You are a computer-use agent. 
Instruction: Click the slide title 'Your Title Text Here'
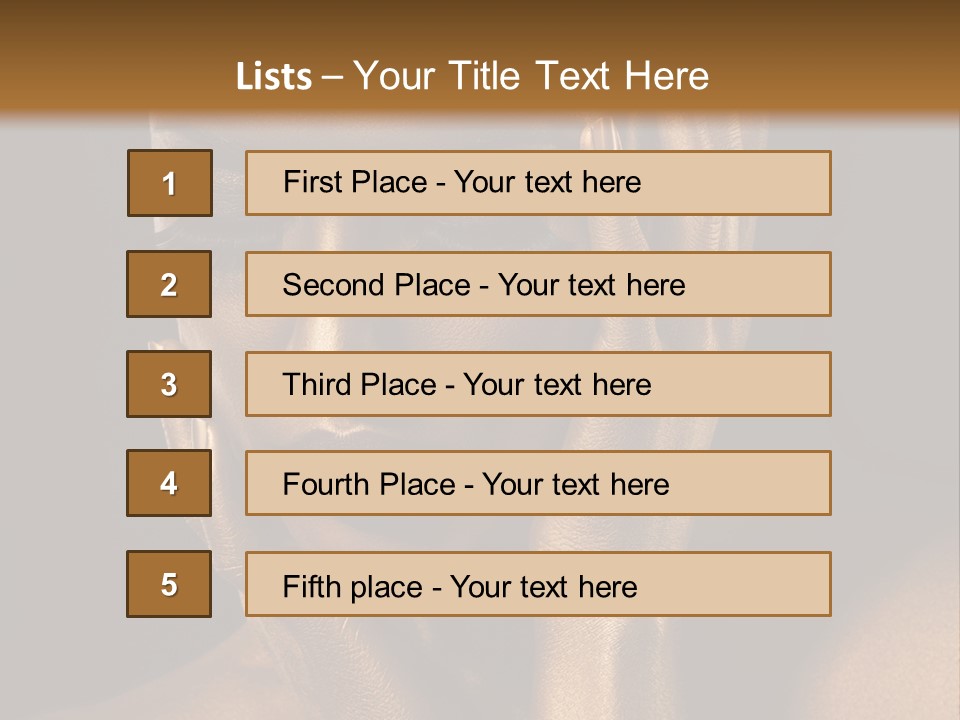pyautogui.click(x=530, y=77)
